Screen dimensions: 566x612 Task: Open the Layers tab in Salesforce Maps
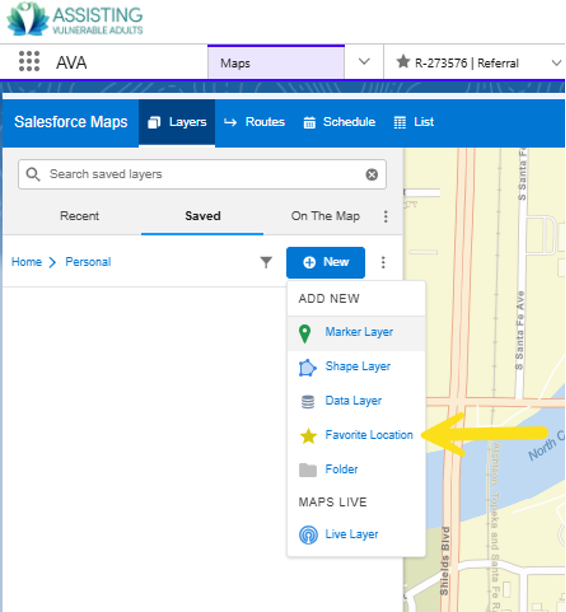[176, 122]
